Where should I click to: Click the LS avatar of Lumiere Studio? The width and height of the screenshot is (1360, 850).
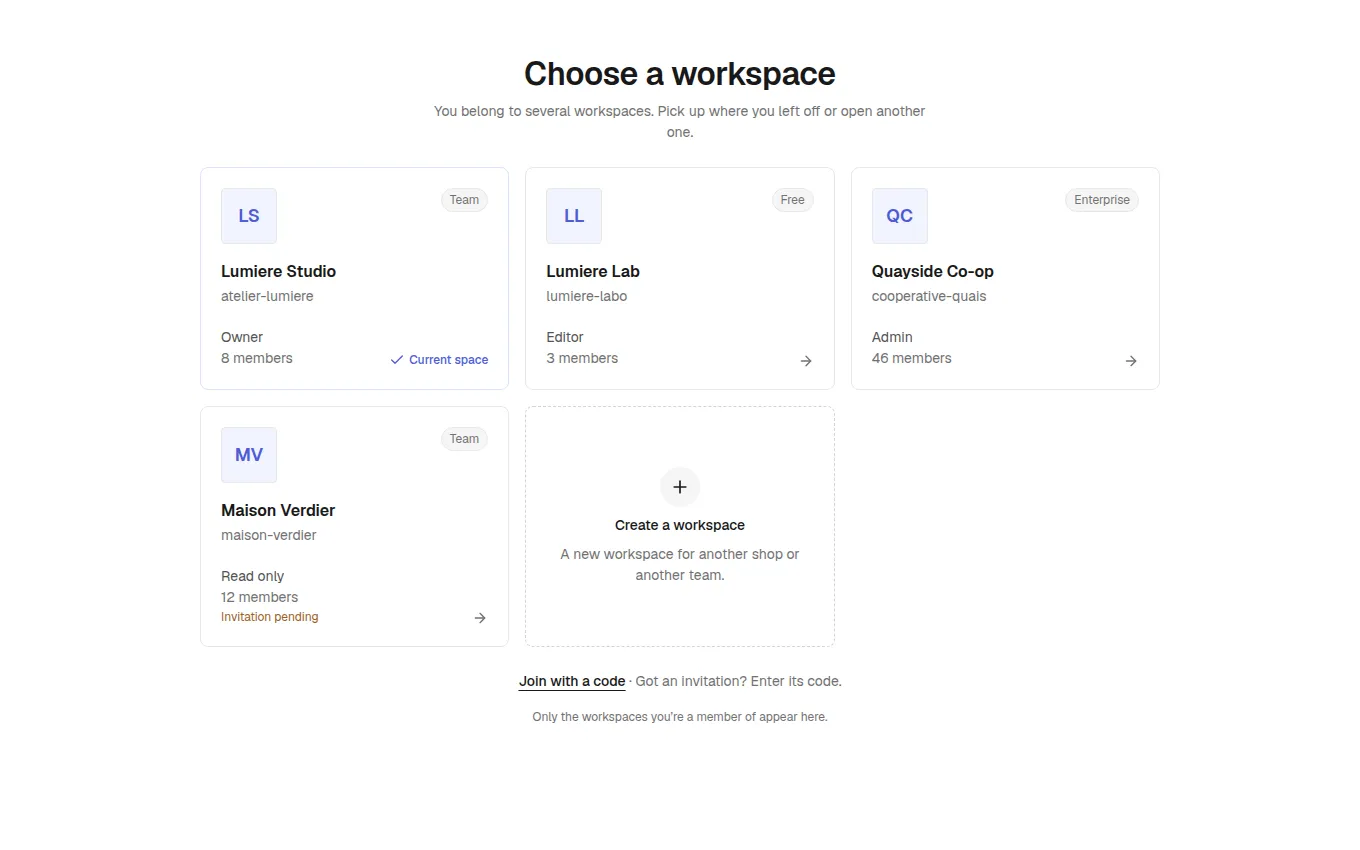click(x=249, y=216)
